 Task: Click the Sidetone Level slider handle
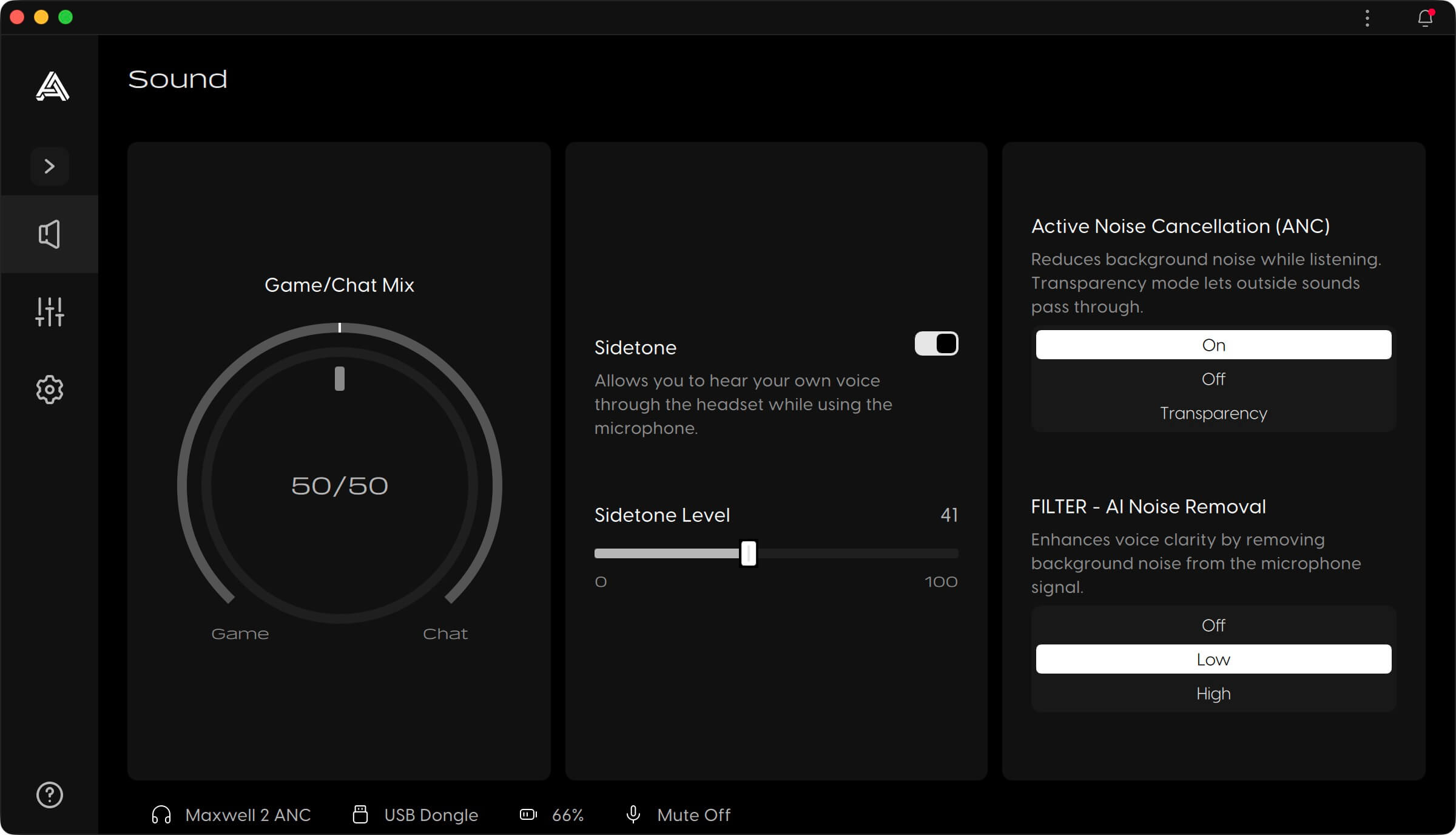[749, 553]
